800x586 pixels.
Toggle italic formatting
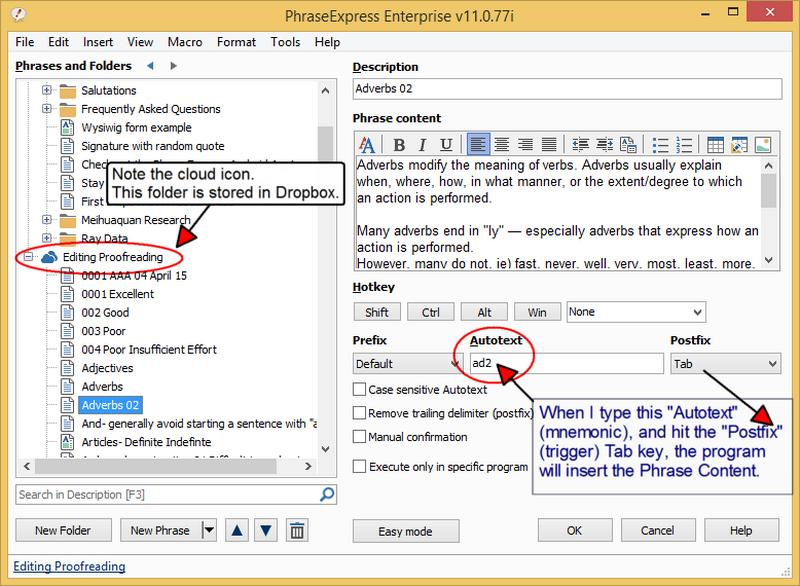(422, 145)
